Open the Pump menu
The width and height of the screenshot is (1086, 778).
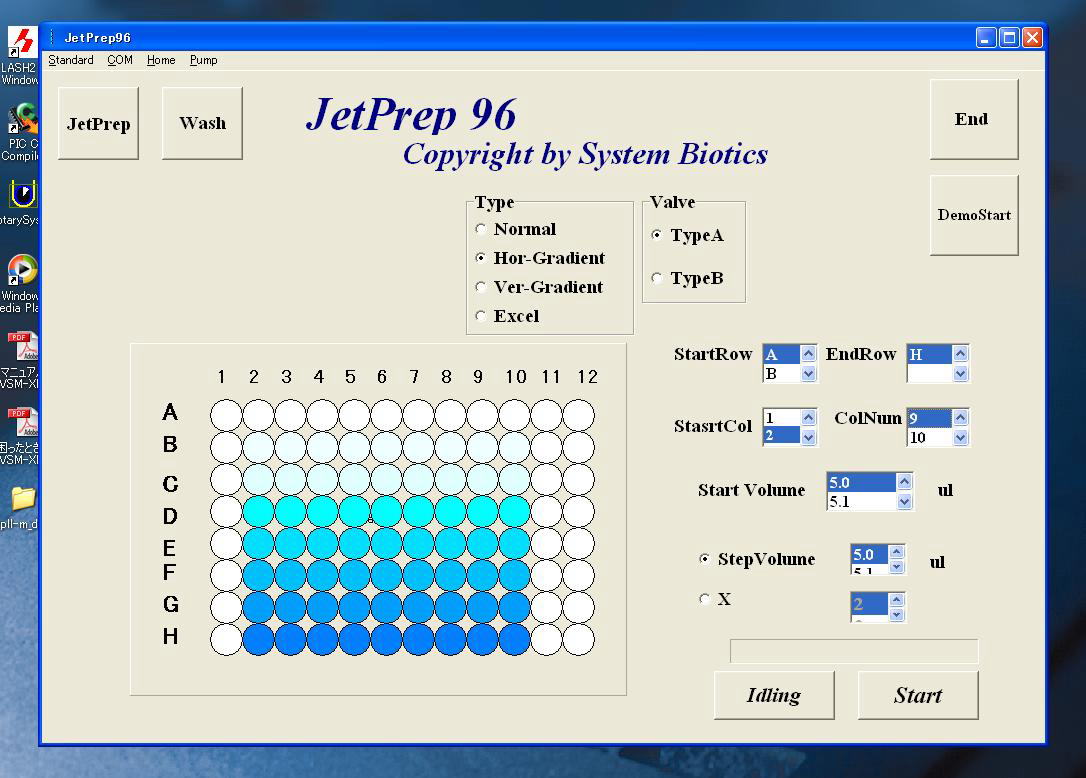204,60
